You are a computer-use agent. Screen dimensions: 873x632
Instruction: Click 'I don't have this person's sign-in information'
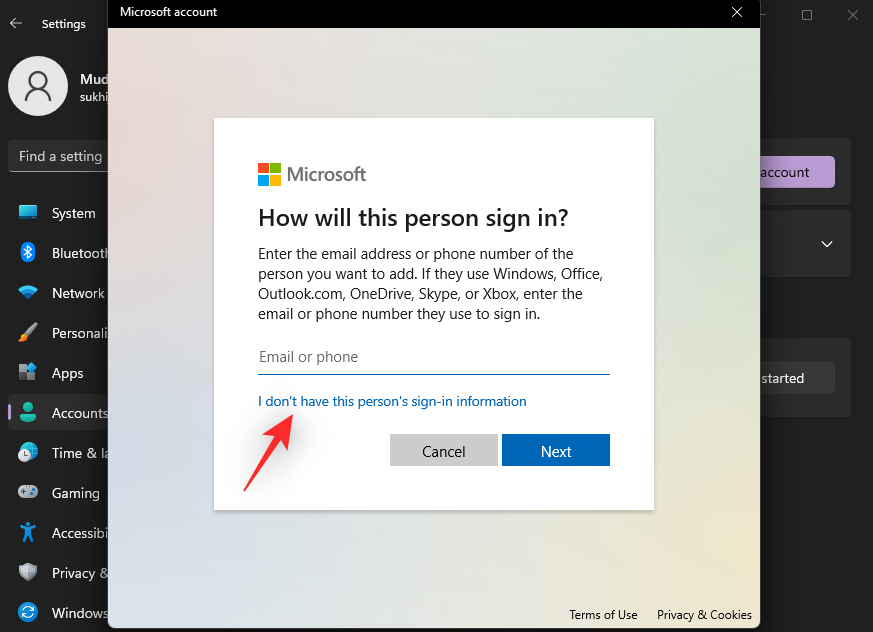coord(392,401)
